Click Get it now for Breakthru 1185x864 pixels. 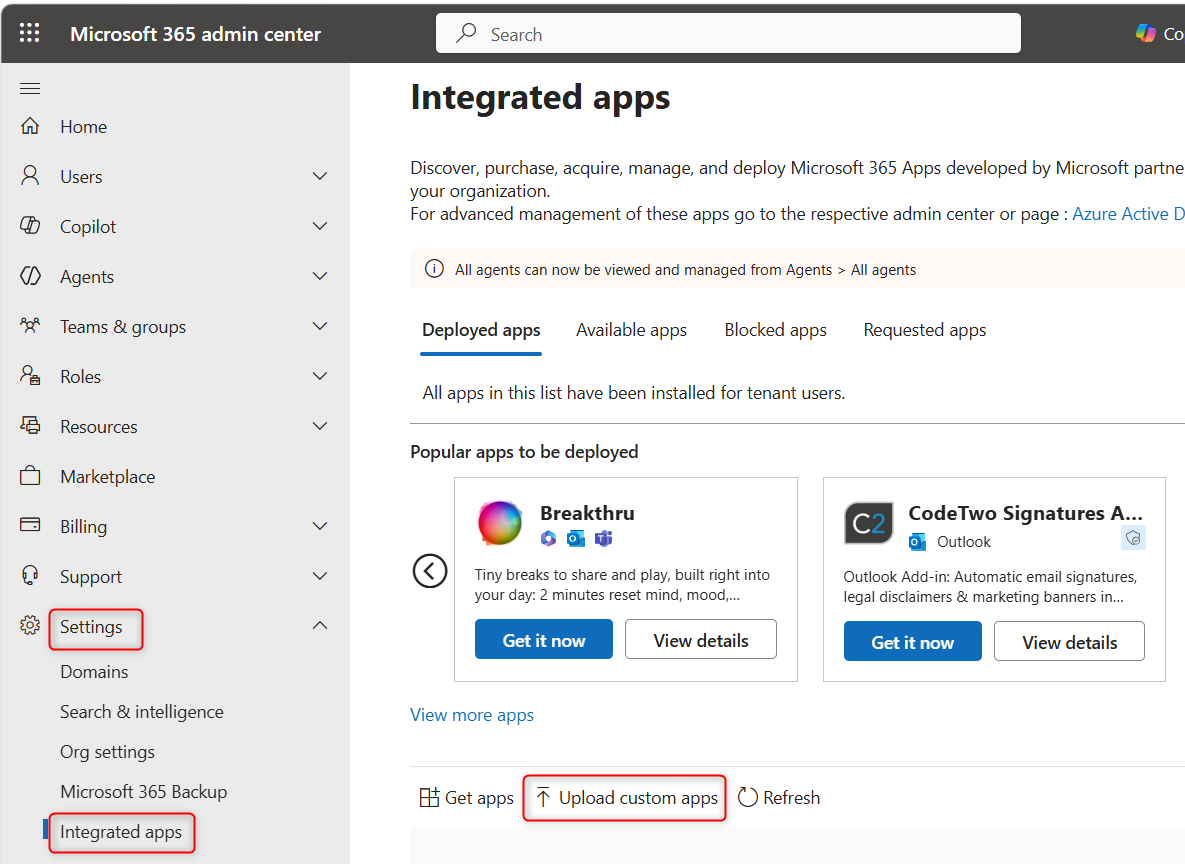[x=543, y=639]
